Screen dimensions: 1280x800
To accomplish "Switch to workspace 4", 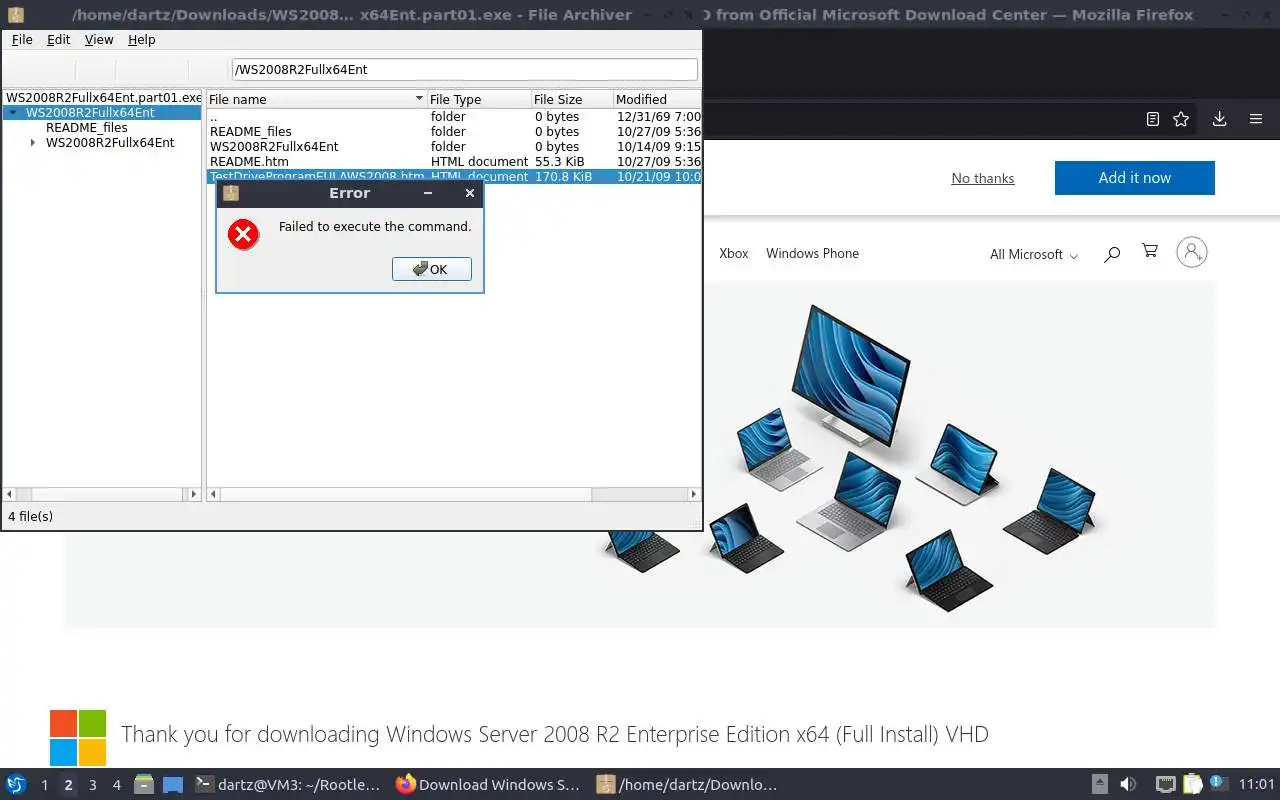I will tap(116, 785).
